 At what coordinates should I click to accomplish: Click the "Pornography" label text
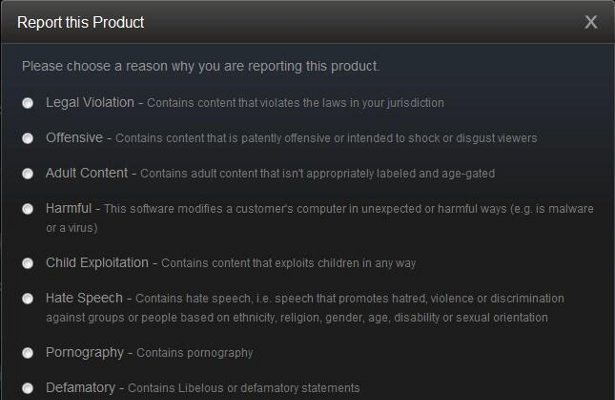84,352
